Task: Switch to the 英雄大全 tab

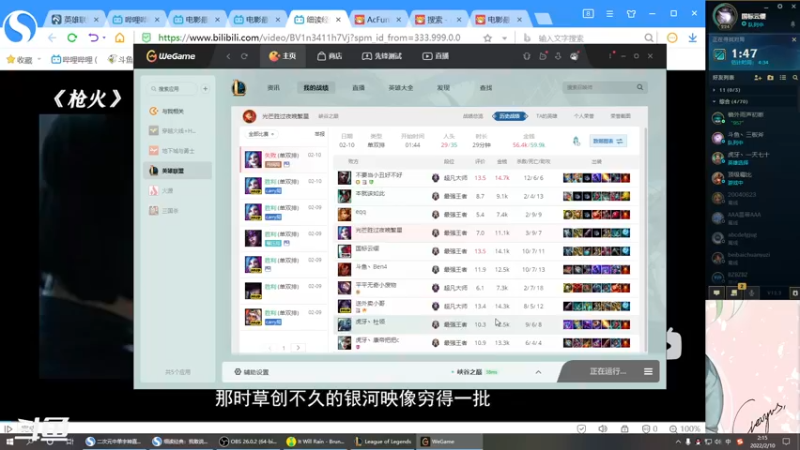Action: (x=401, y=88)
